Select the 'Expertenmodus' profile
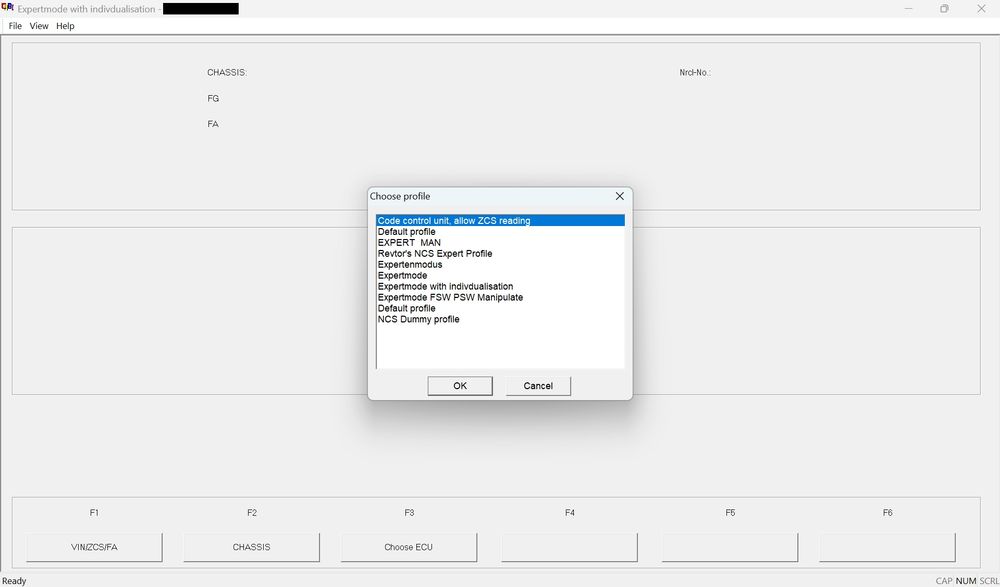Viewport: 1000px width, 587px height. (500, 264)
